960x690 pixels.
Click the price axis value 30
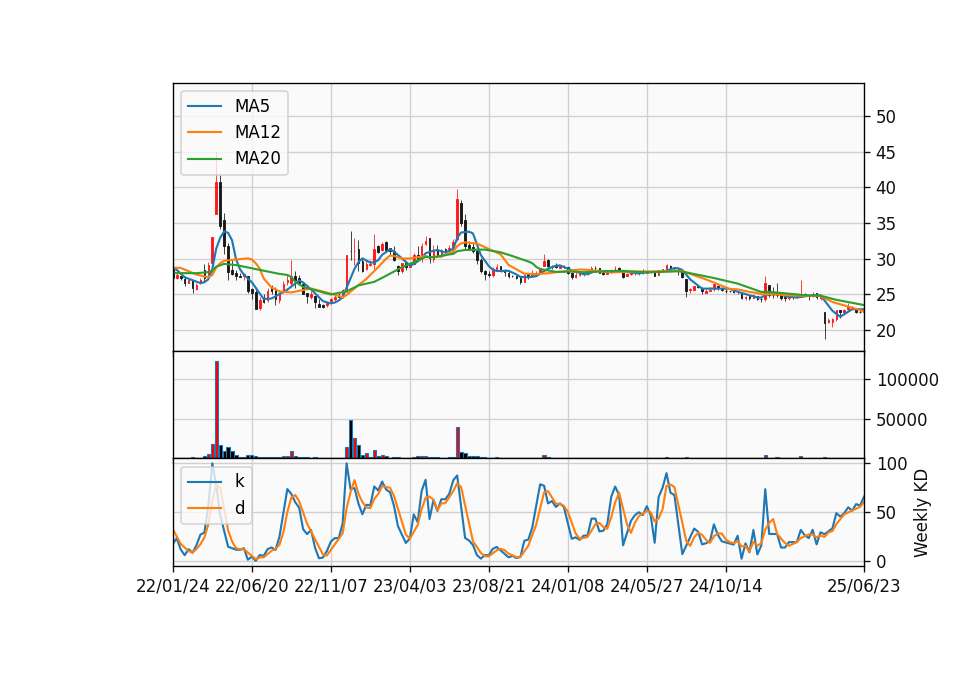[x=885, y=260]
